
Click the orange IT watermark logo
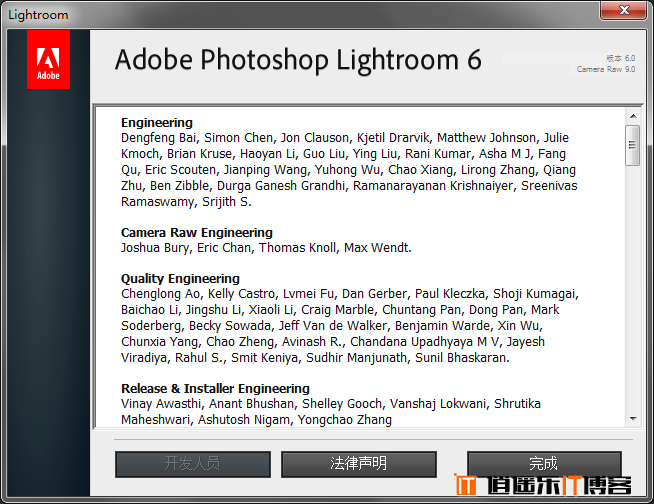pyautogui.click(x=465, y=484)
